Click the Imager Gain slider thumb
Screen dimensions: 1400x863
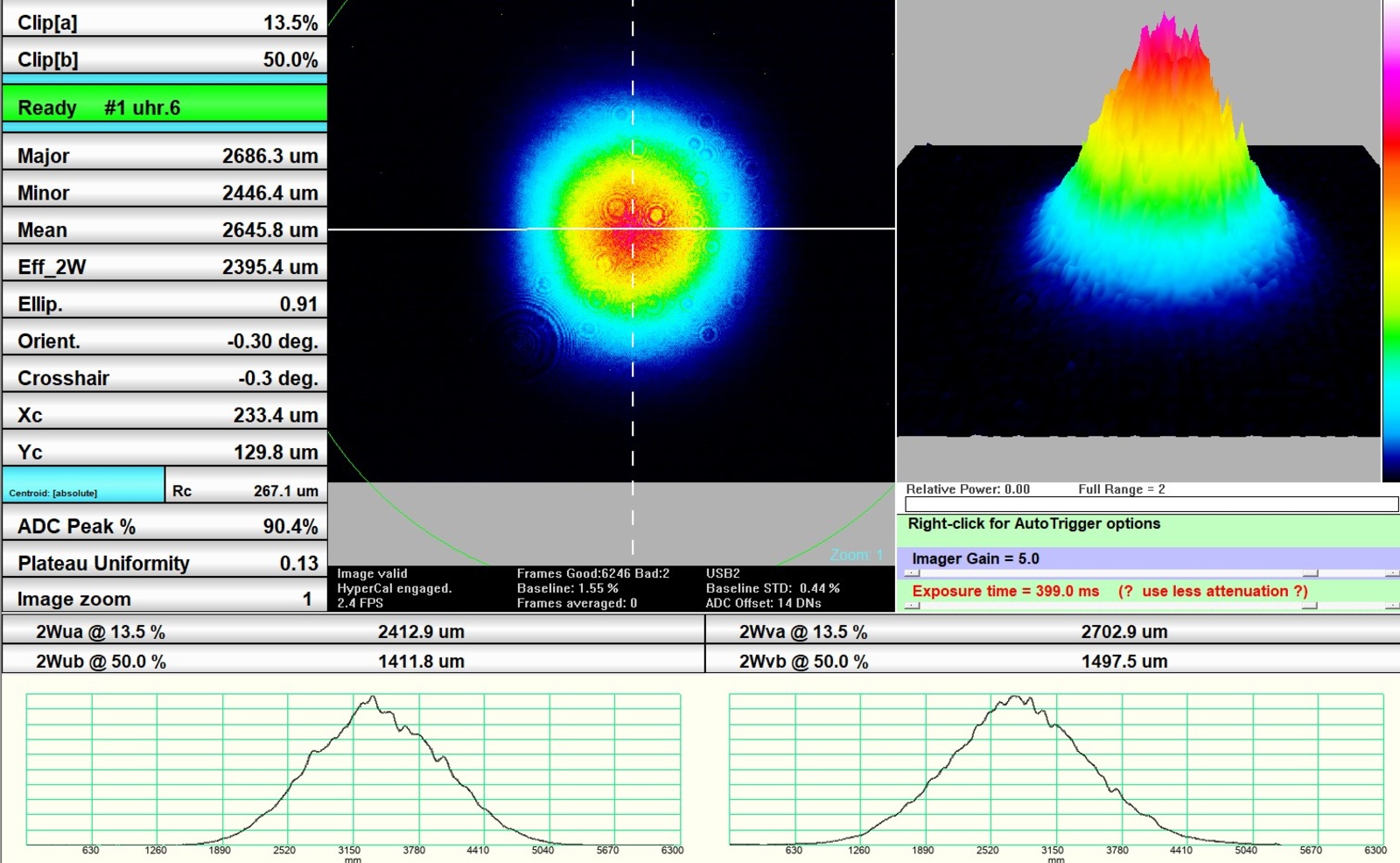[x=1310, y=573]
